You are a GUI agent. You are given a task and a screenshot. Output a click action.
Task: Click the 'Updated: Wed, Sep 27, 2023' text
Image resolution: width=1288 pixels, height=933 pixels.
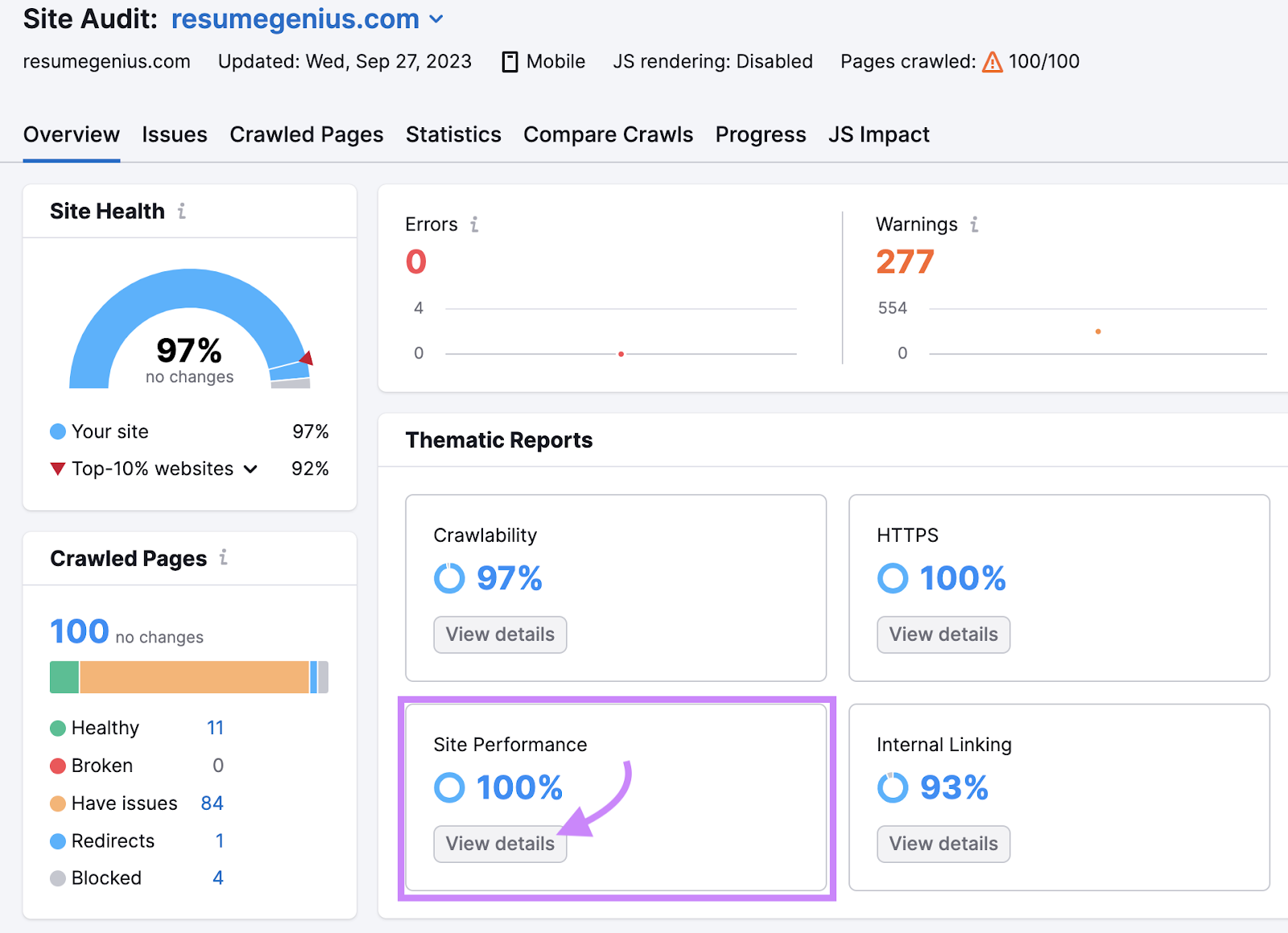point(345,61)
